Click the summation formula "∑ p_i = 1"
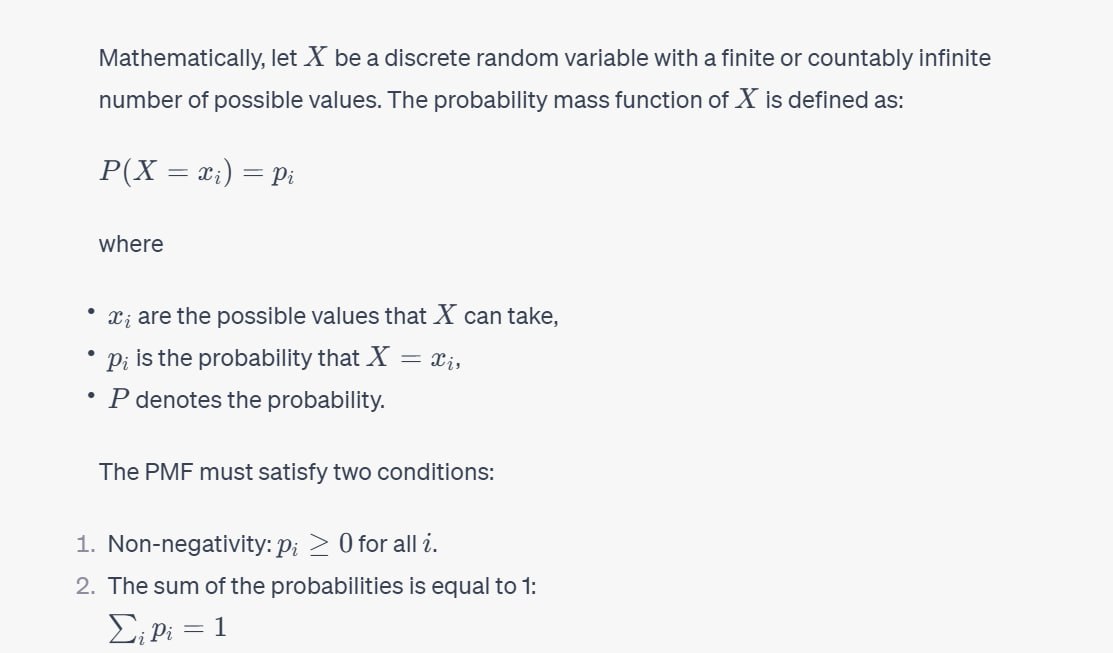This screenshot has width=1113, height=653. tap(167, 630)
